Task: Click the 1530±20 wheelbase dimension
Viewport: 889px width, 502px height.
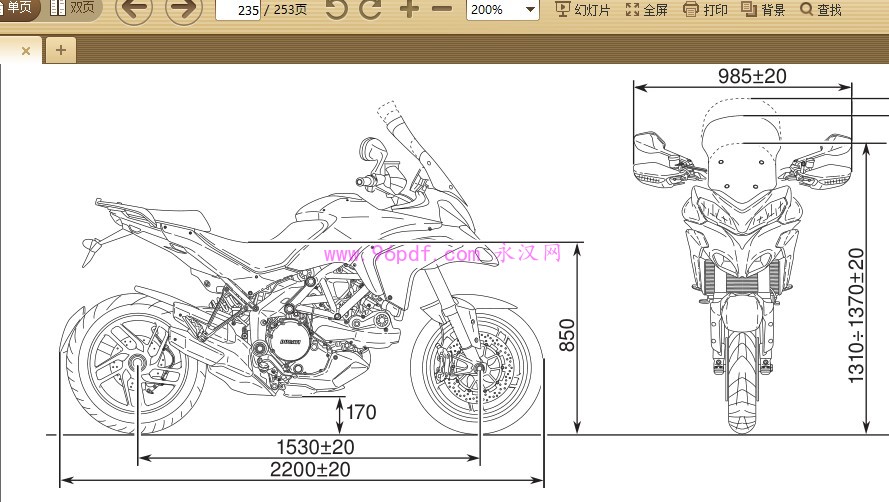Action: click(315, 447)
